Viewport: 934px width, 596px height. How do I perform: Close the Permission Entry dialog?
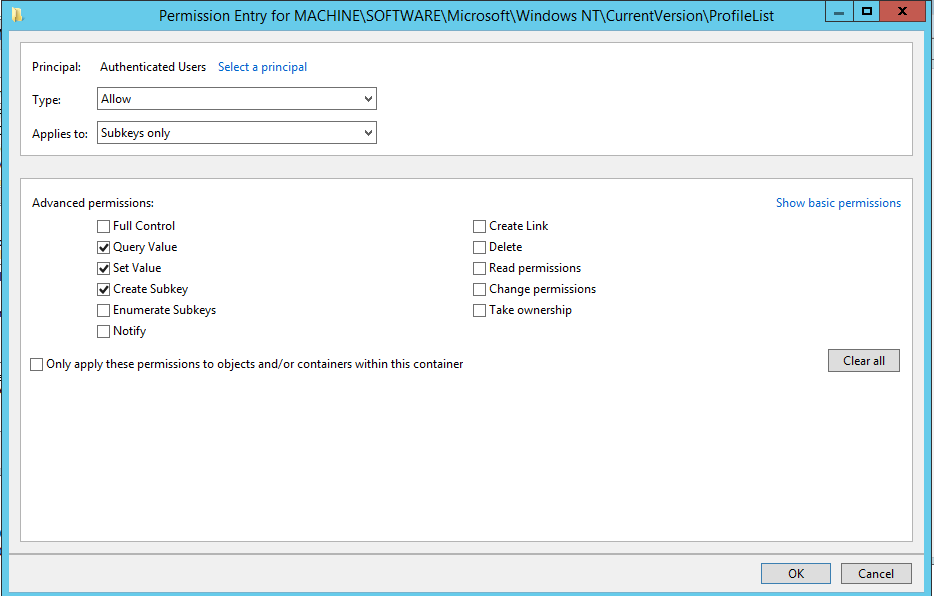click(902, 12)
